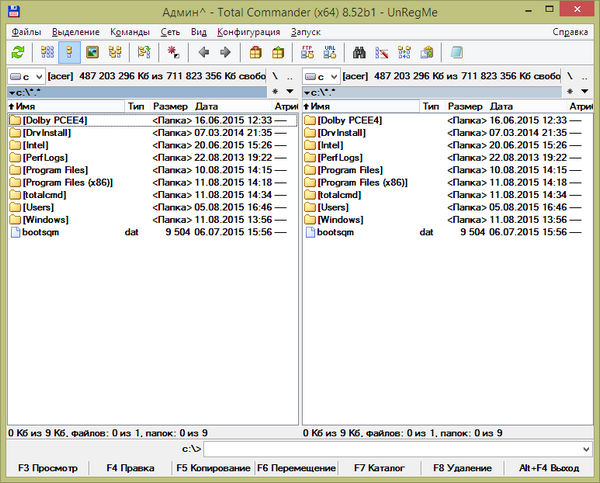Click the left panel c:\*.* path bar

pyautogui.click(x=137, y=92)
